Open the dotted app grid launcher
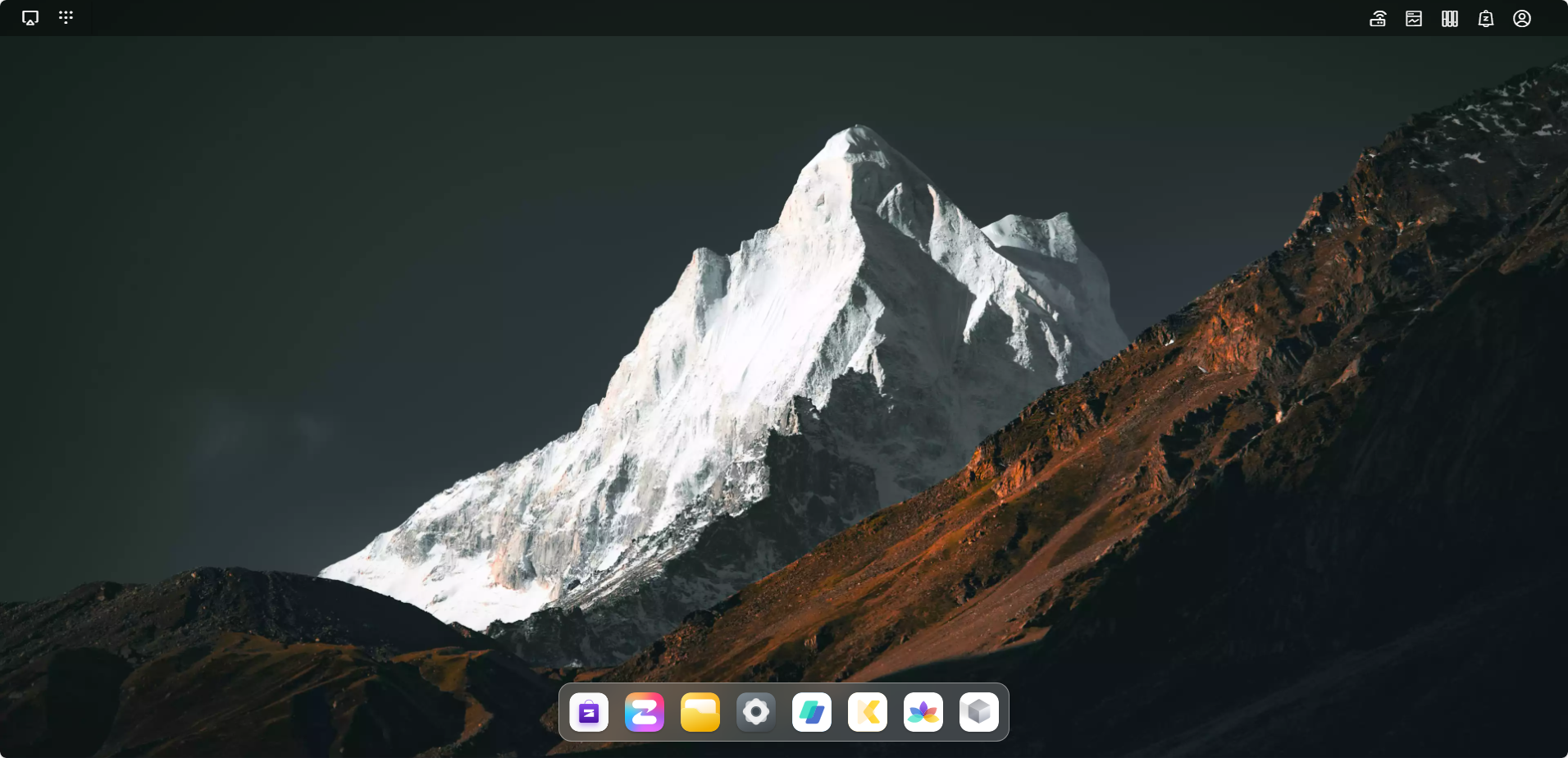This screenshot has height=758, width=1568. coord(66,17)
